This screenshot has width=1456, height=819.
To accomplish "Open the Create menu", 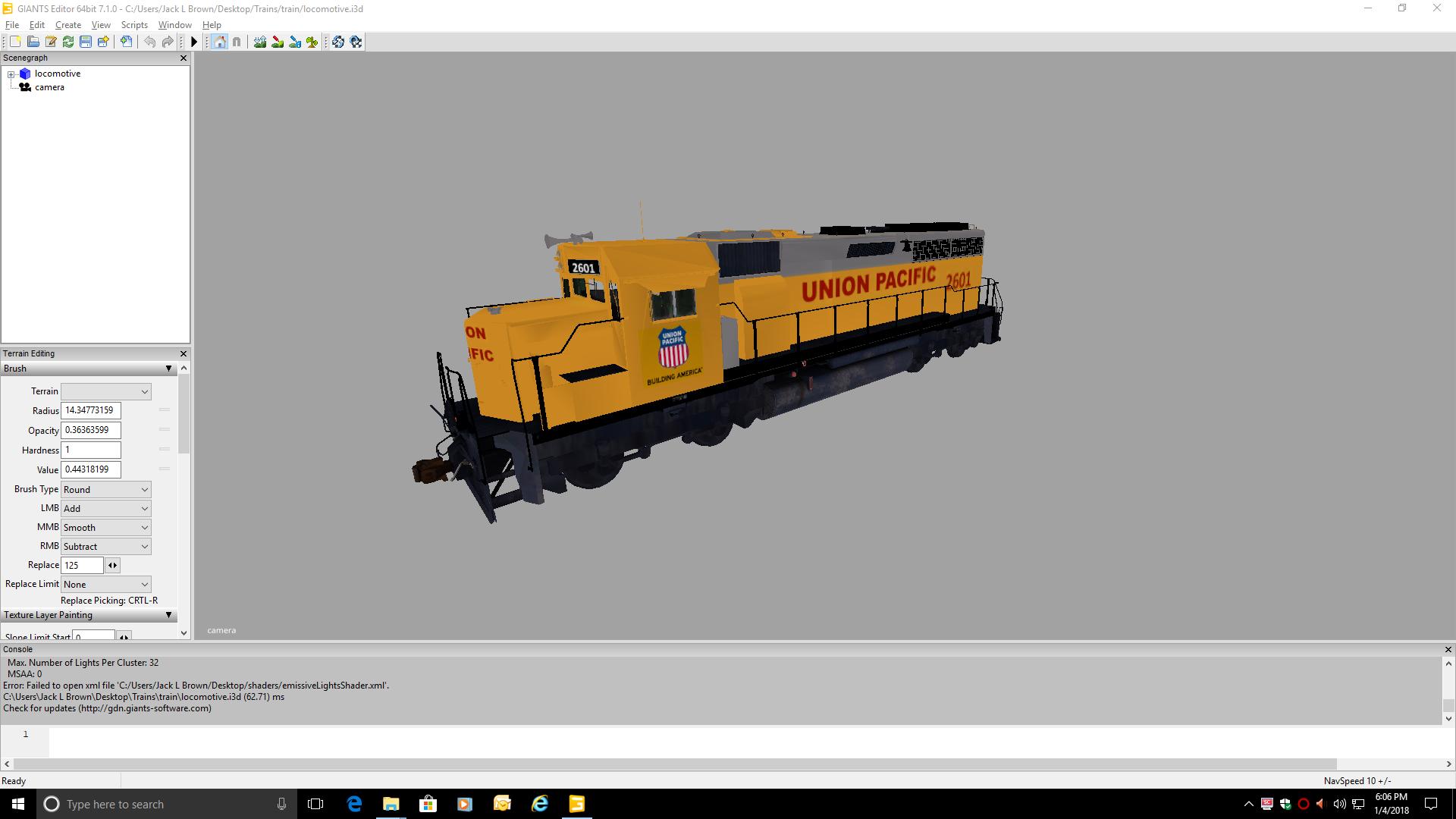I will (x=68, y=25).
